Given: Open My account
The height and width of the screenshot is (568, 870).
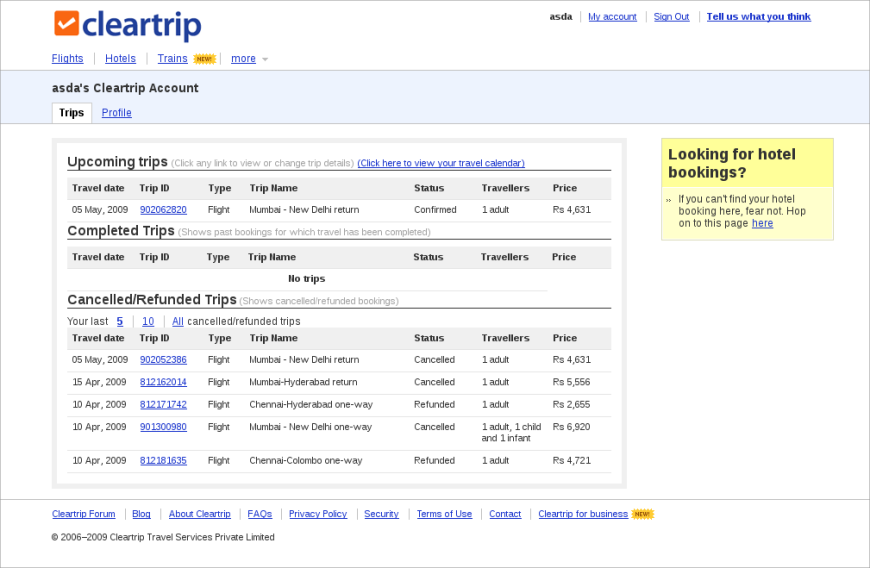Looking at the screenshot, I should tap(613, 17).
